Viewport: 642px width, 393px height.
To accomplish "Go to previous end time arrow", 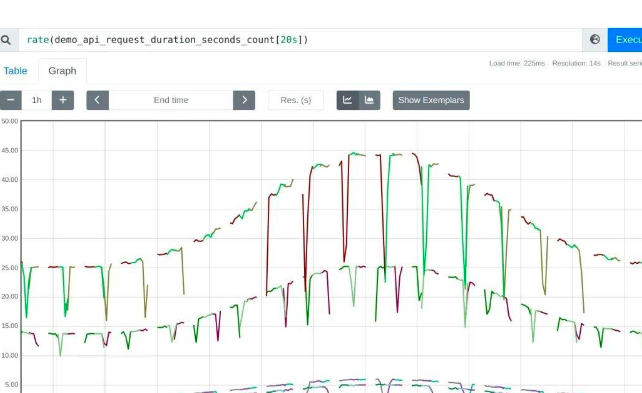I will tap(97, 100).
